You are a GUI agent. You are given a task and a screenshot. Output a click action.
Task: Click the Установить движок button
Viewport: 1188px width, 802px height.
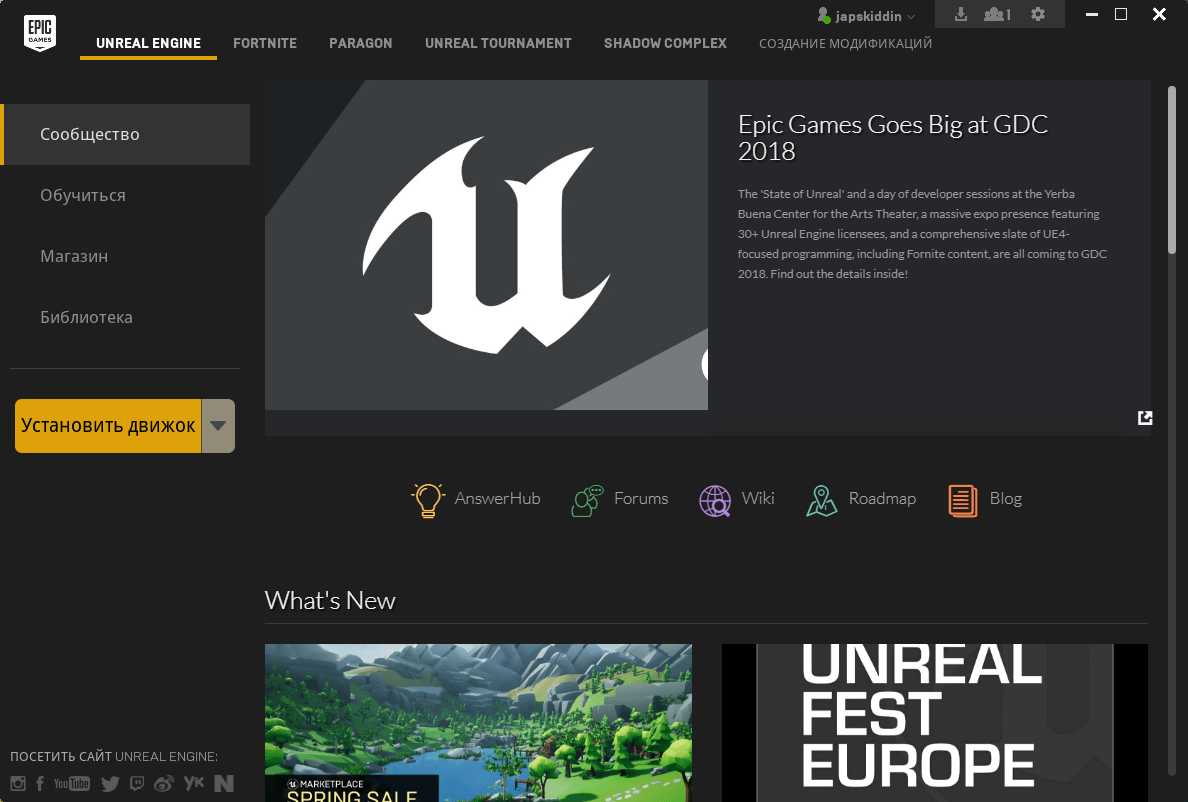tap(108, 426)
